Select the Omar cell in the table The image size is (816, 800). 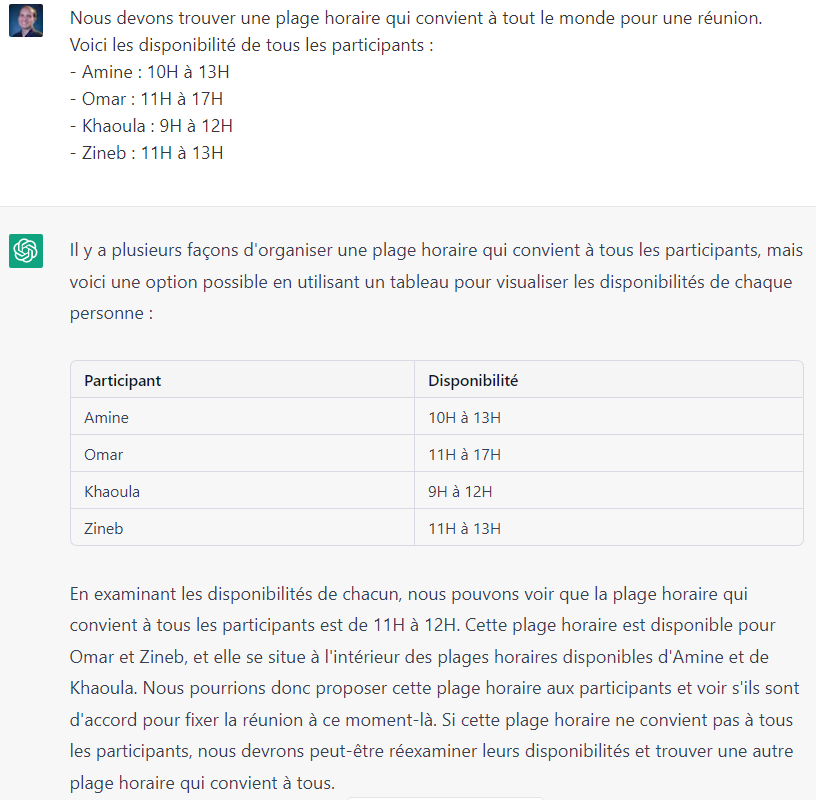[104, 455]
